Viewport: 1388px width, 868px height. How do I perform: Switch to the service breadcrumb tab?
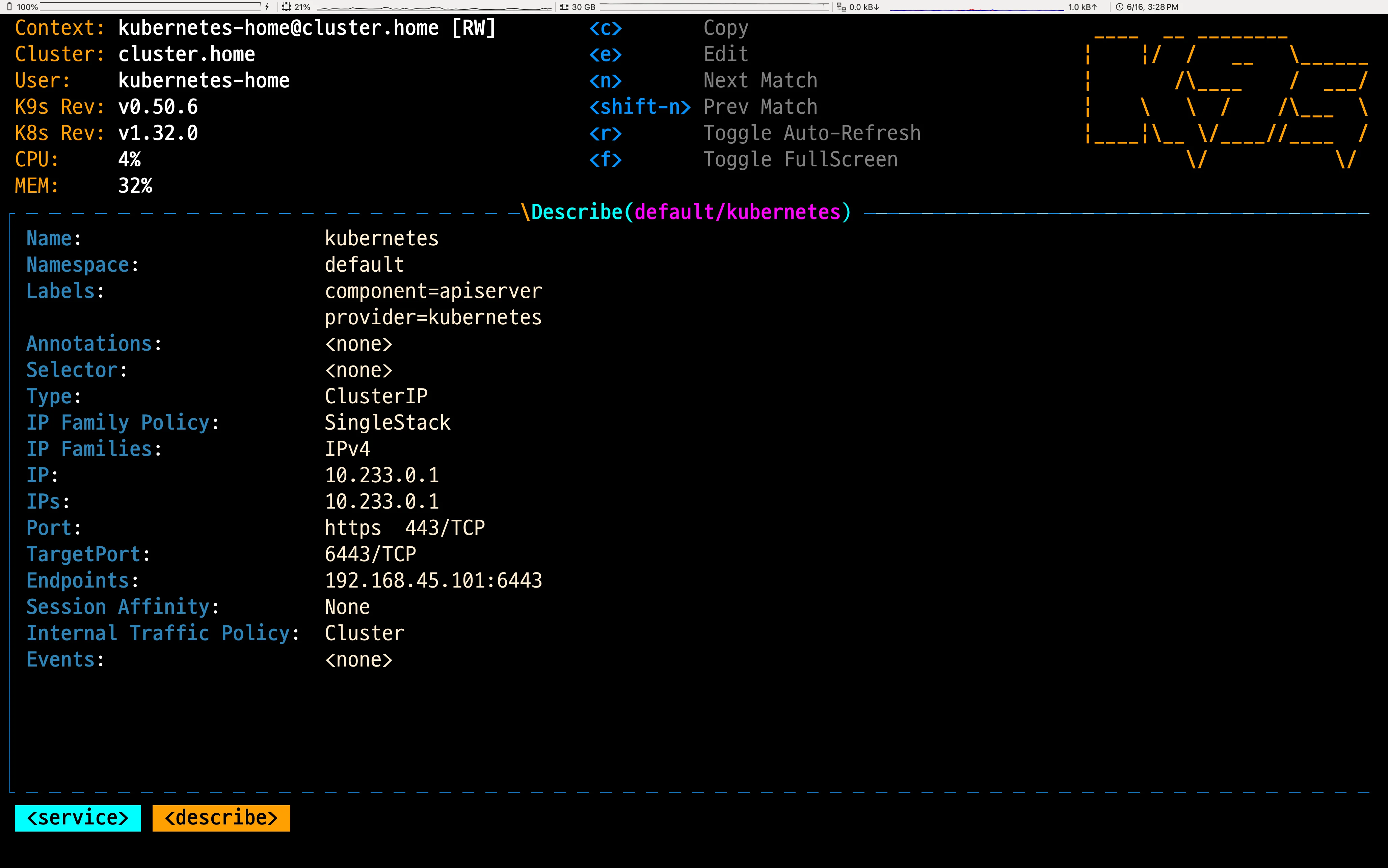(x=78, y=817)
